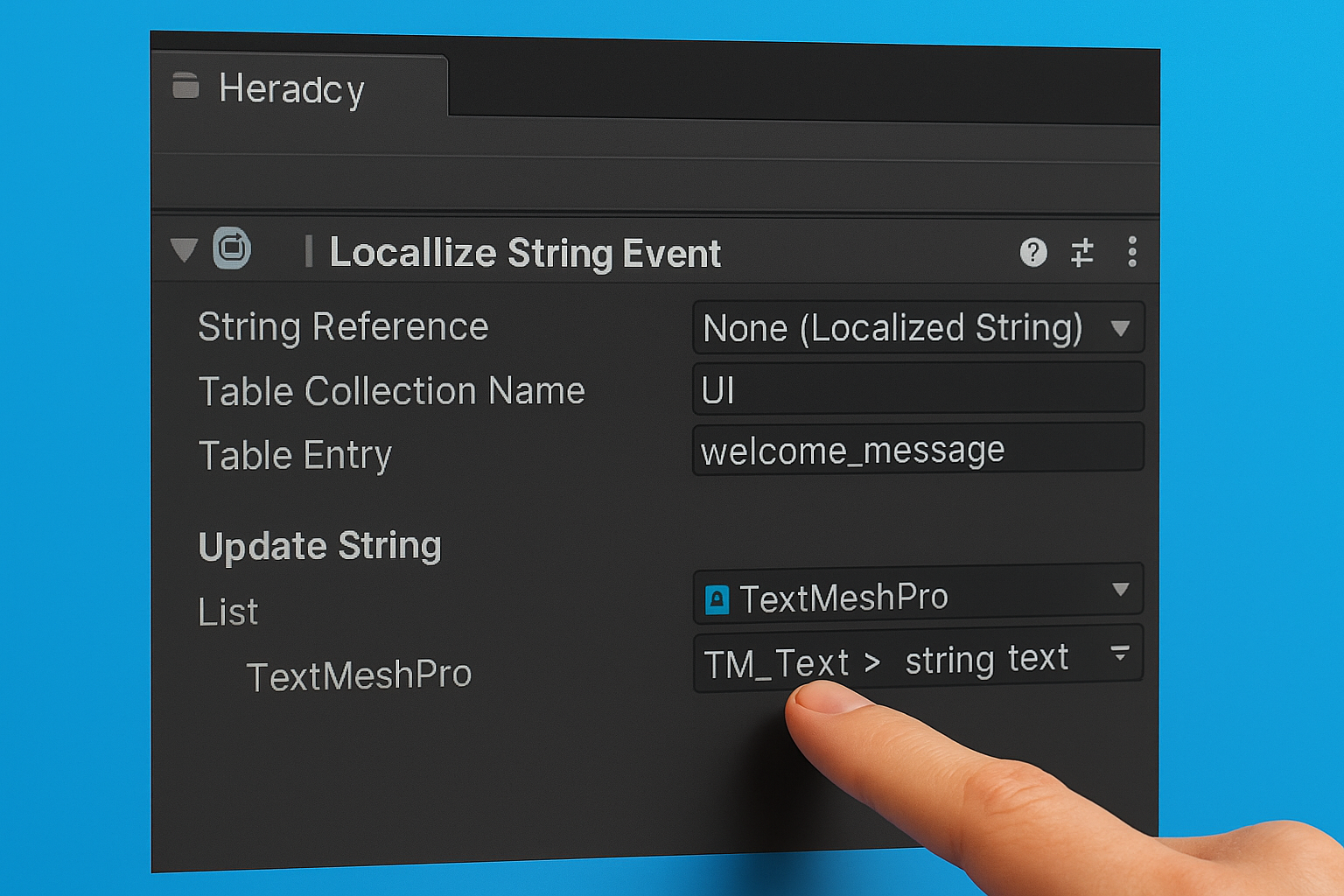Click the Update String event header

pyautogui.click(x=319, y=544)
